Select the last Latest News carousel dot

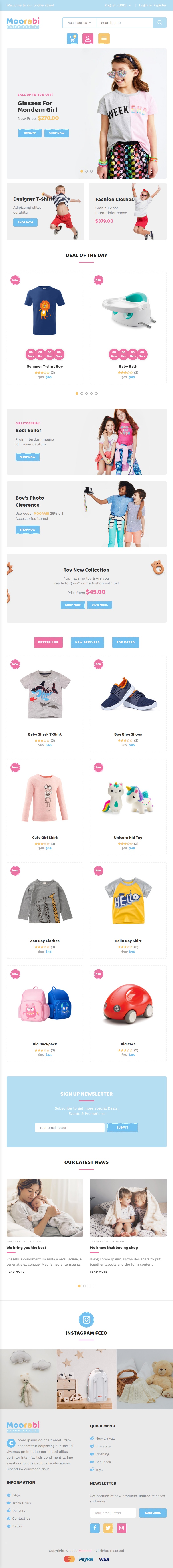click(x=94, y=1286)
